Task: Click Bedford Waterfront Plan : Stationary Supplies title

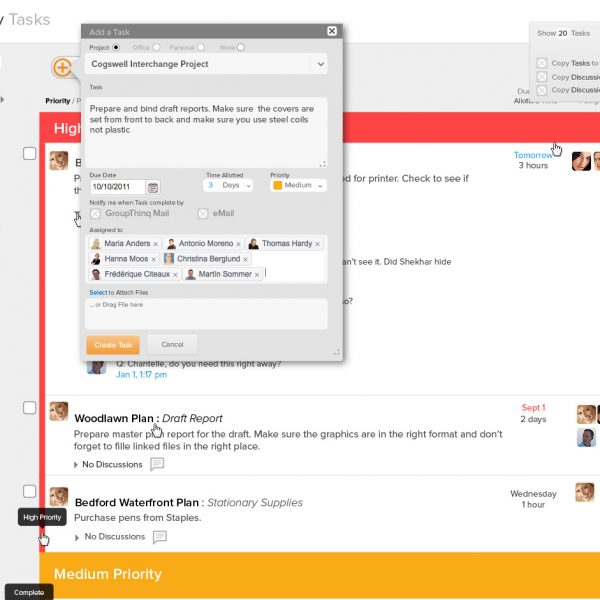Action: click(x=189, y=502)
